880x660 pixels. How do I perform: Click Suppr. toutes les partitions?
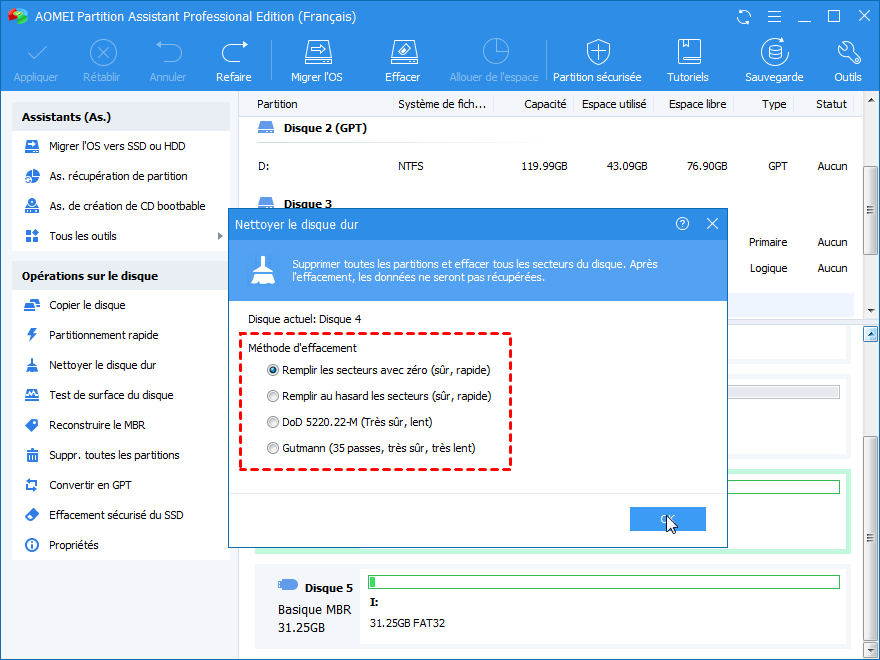tap(114, 455)
